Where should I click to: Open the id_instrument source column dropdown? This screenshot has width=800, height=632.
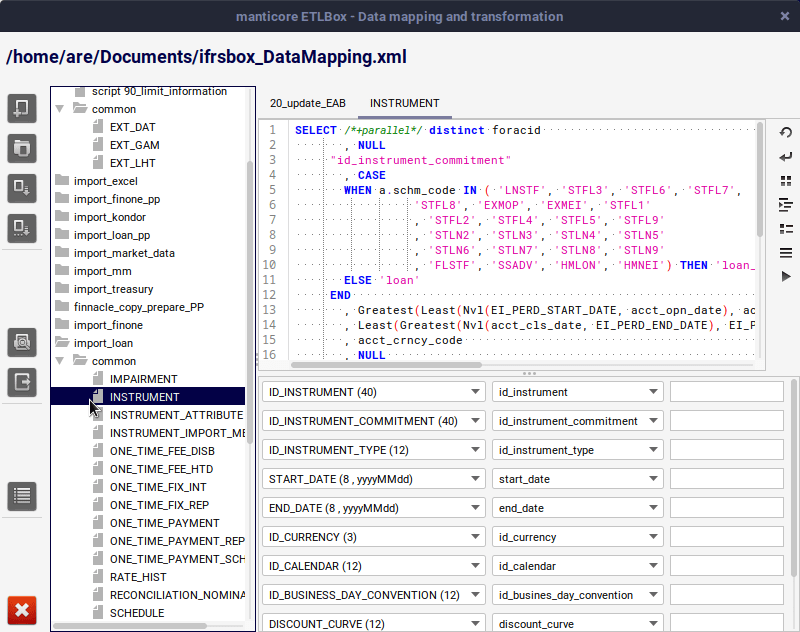click(x=578, y=392)
